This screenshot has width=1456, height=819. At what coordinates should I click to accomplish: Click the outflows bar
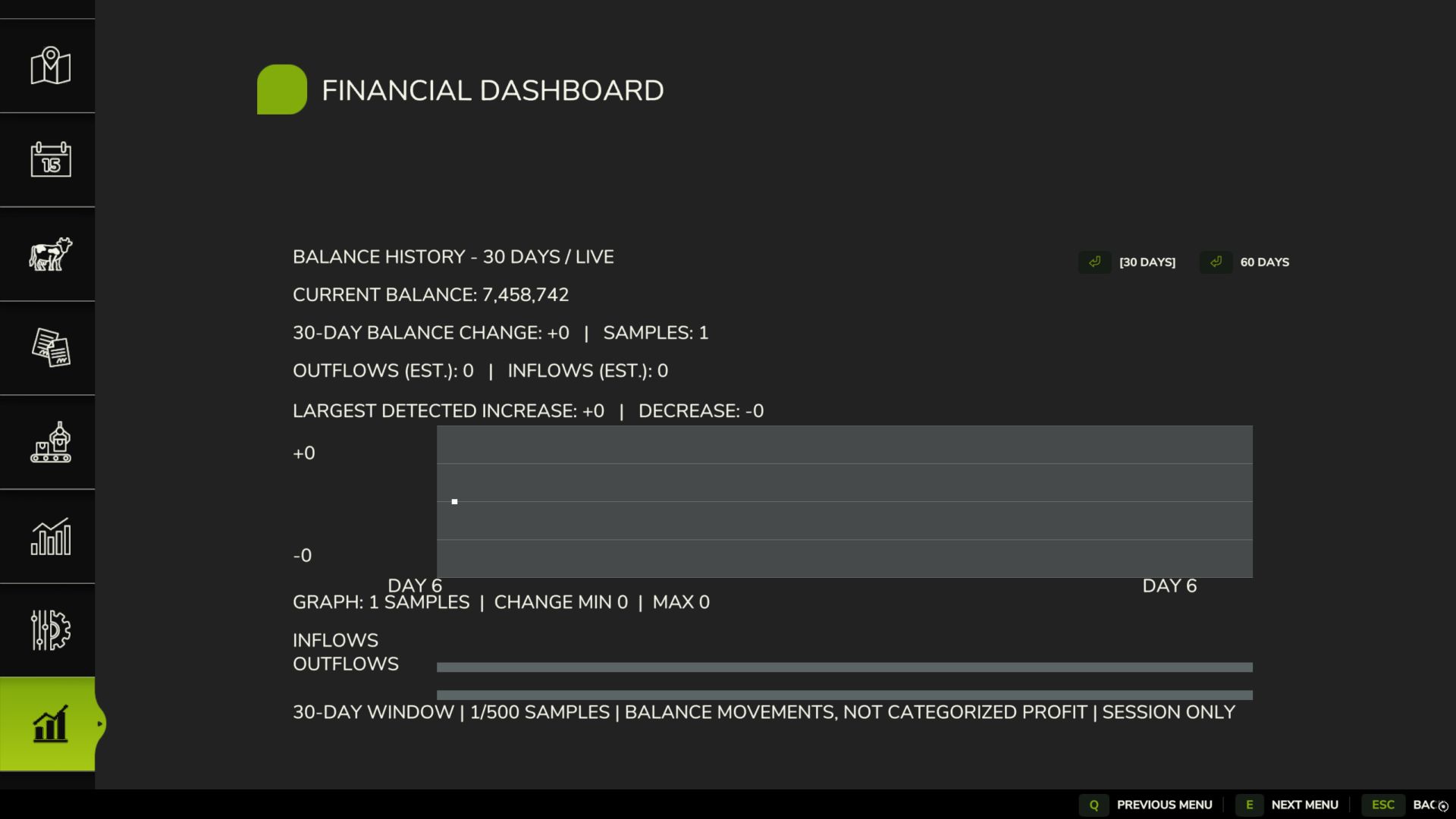844,695
